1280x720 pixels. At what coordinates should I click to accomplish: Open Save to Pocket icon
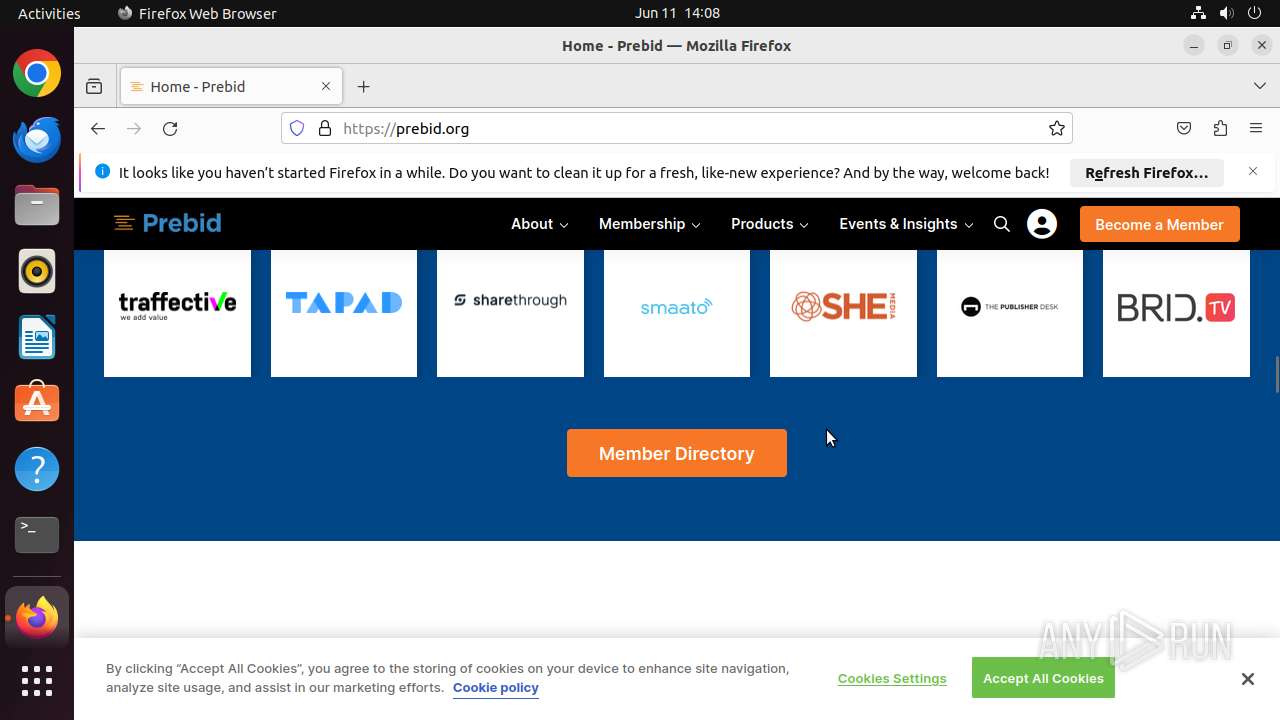tap(1184, 128)
